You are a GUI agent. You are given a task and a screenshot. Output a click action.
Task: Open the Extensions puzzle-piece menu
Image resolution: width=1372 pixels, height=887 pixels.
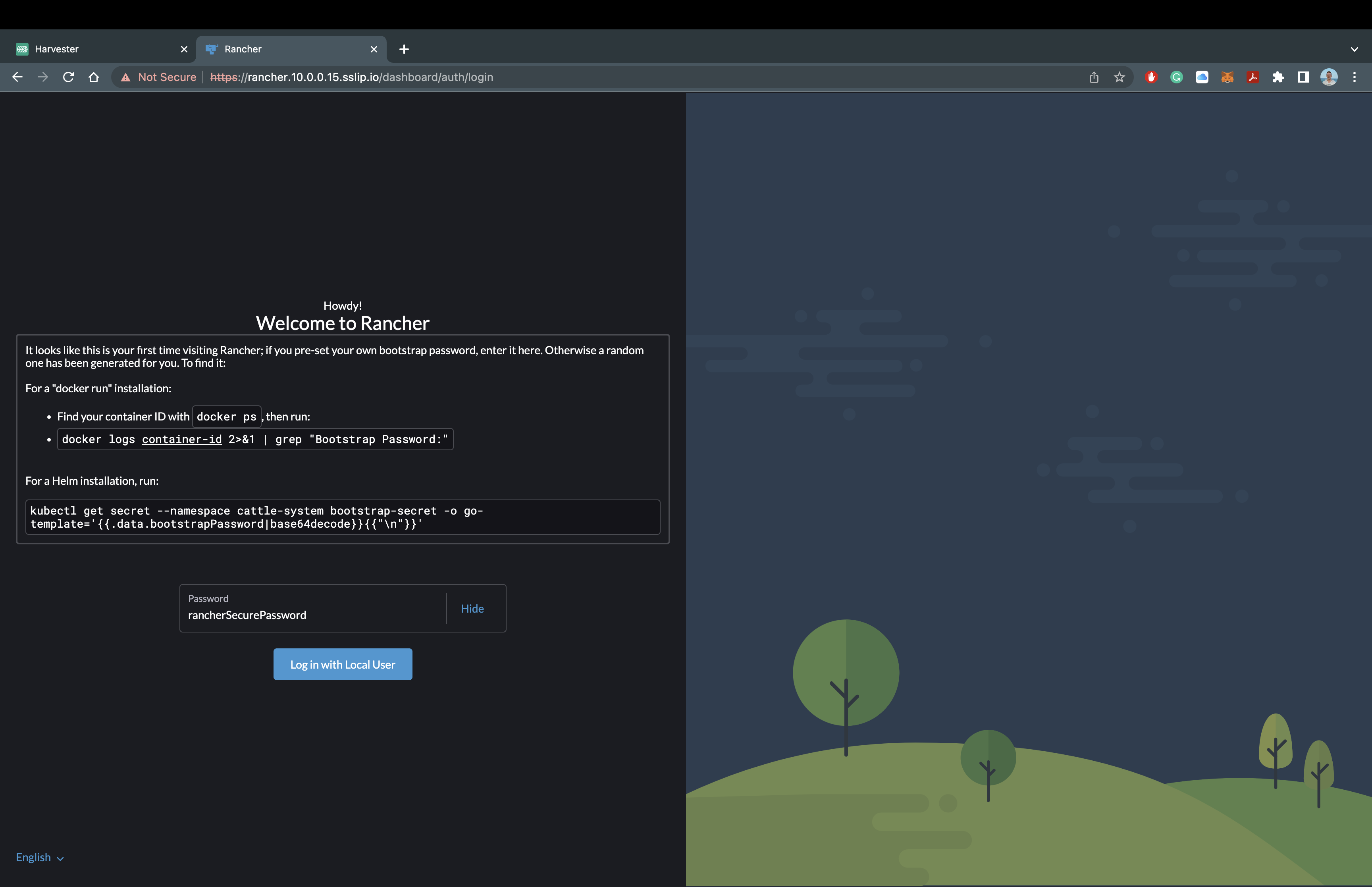(1279, 77)
